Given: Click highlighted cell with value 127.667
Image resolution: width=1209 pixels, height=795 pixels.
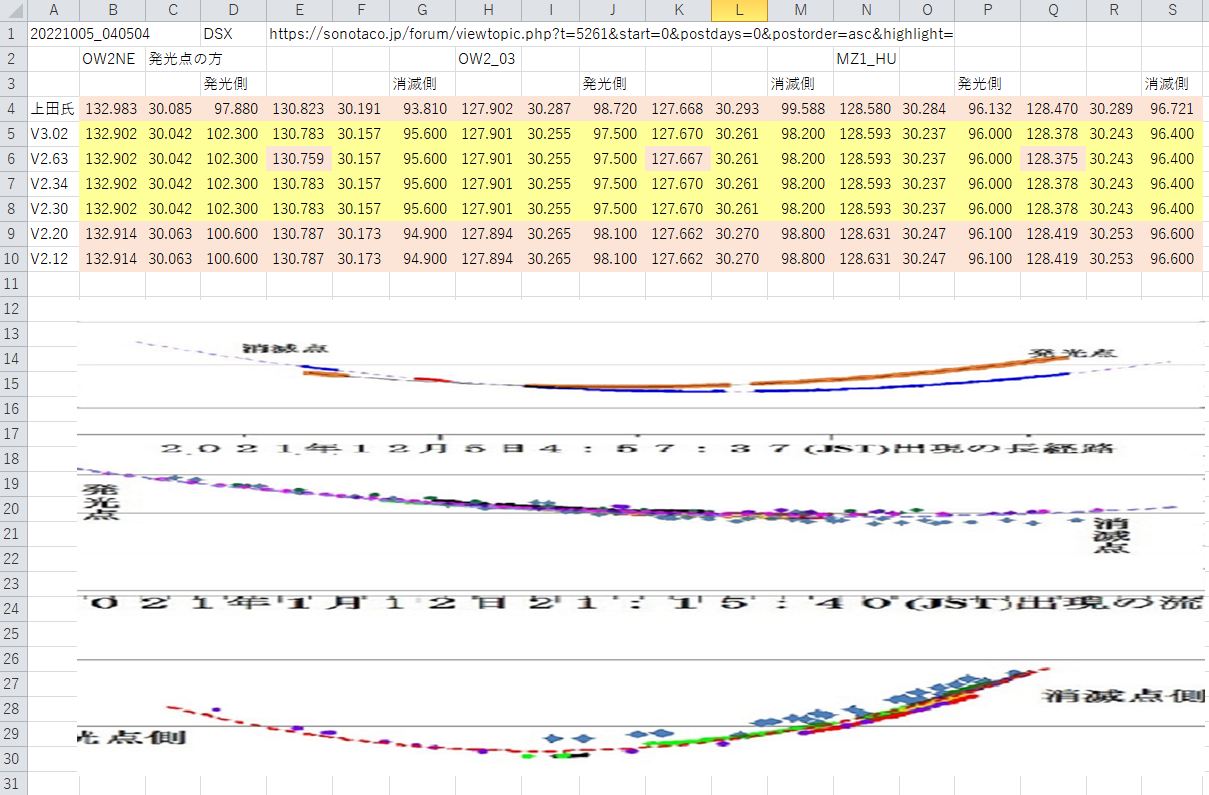Looking at the screenshot, I should point(678,158).
